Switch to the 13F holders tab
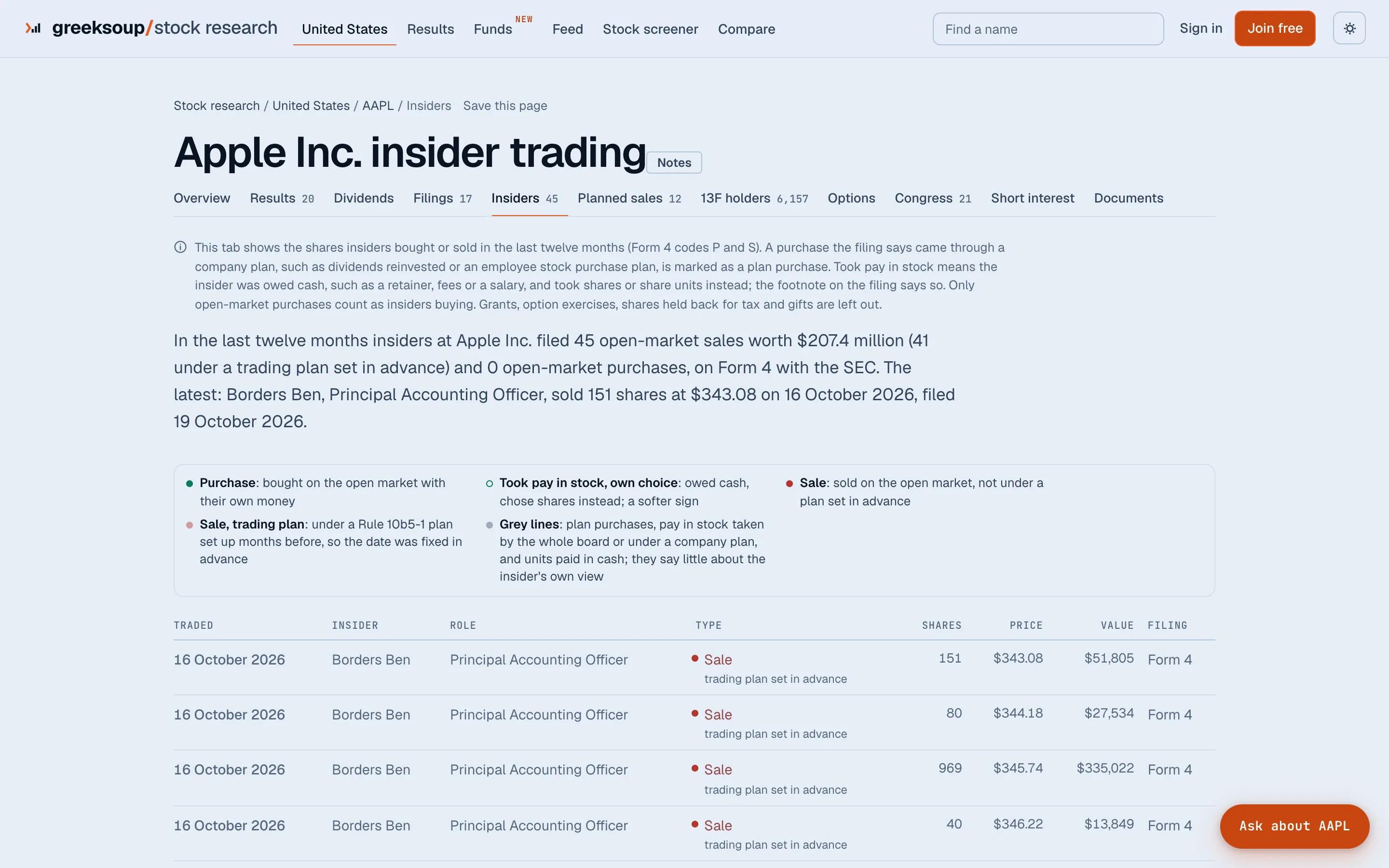This screenshot has height=868, width=1389. (754, 198)
